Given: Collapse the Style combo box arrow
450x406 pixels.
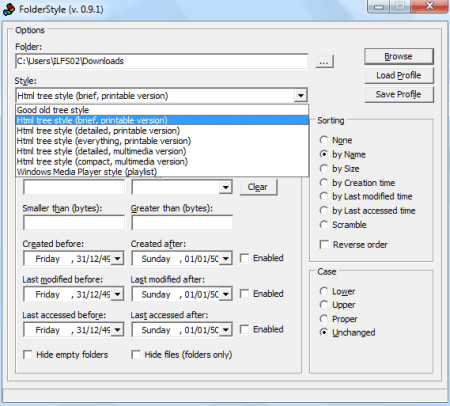Looking at the screenshot, I should tap(301, 96).
